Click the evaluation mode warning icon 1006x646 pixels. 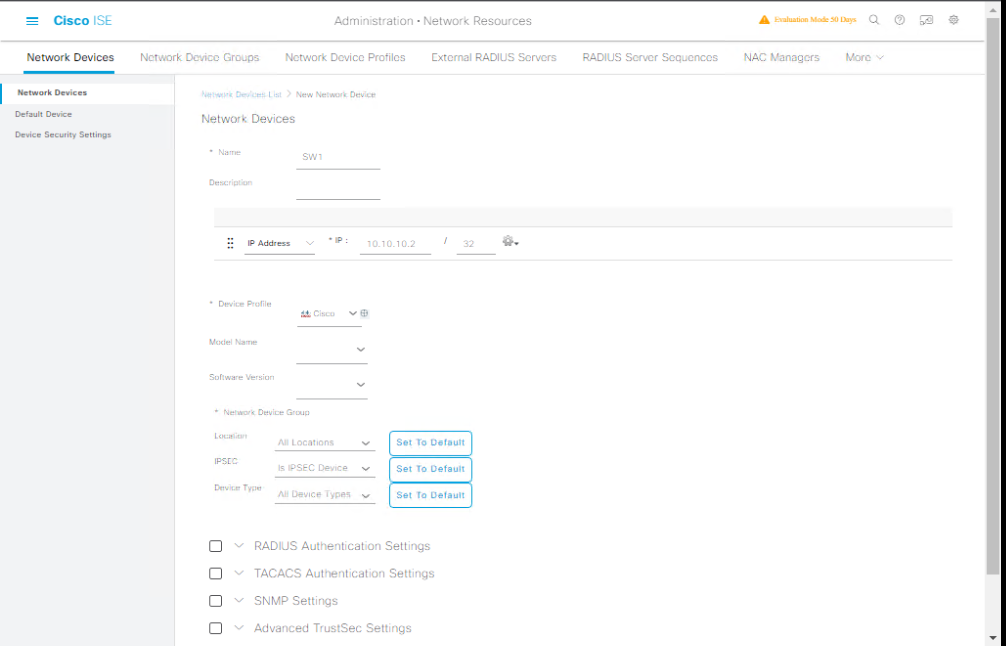pos(763,20)
